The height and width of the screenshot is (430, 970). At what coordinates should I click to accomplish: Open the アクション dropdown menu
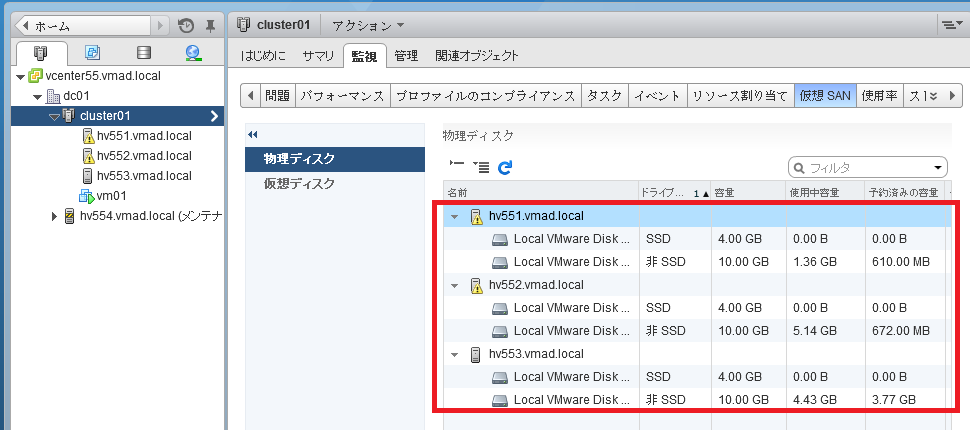point(367,25)
